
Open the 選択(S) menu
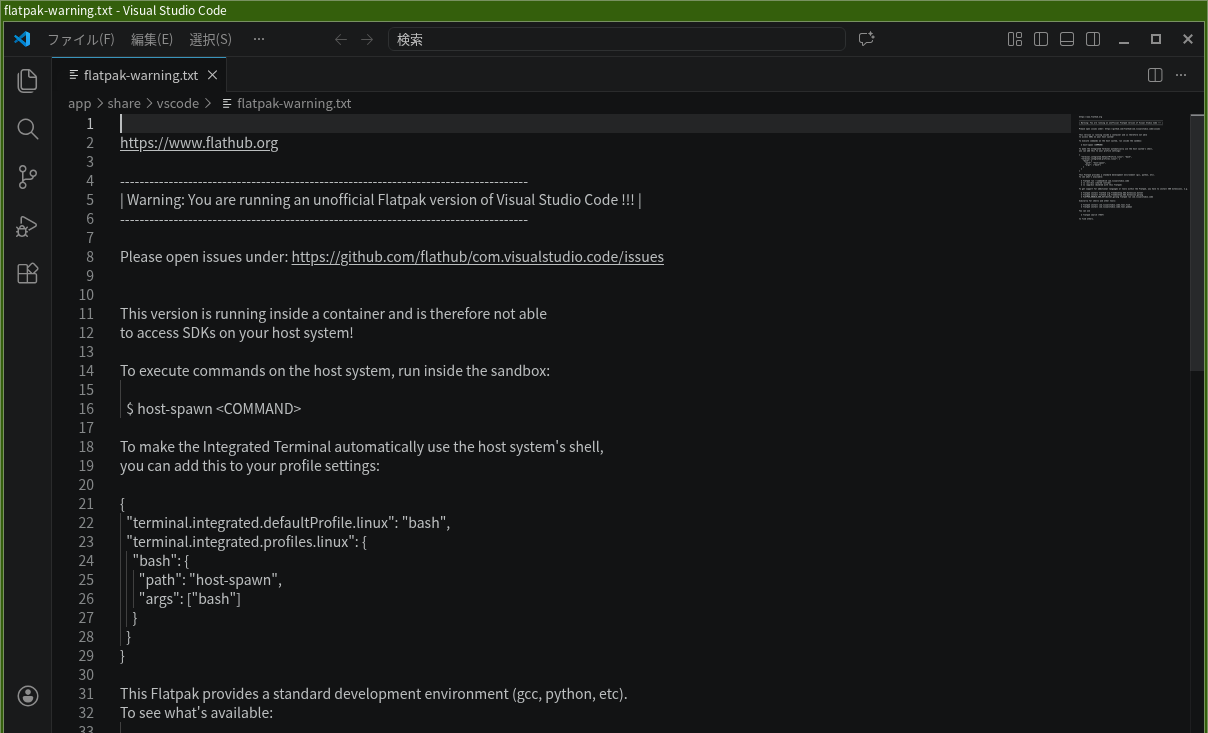(210, 39)
